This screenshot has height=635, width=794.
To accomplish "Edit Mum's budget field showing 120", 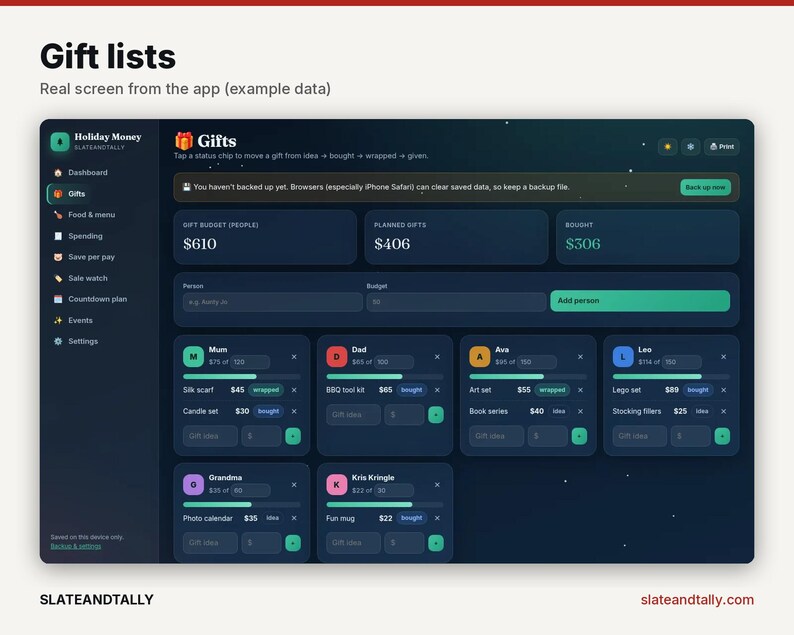I will pos(250,362).
